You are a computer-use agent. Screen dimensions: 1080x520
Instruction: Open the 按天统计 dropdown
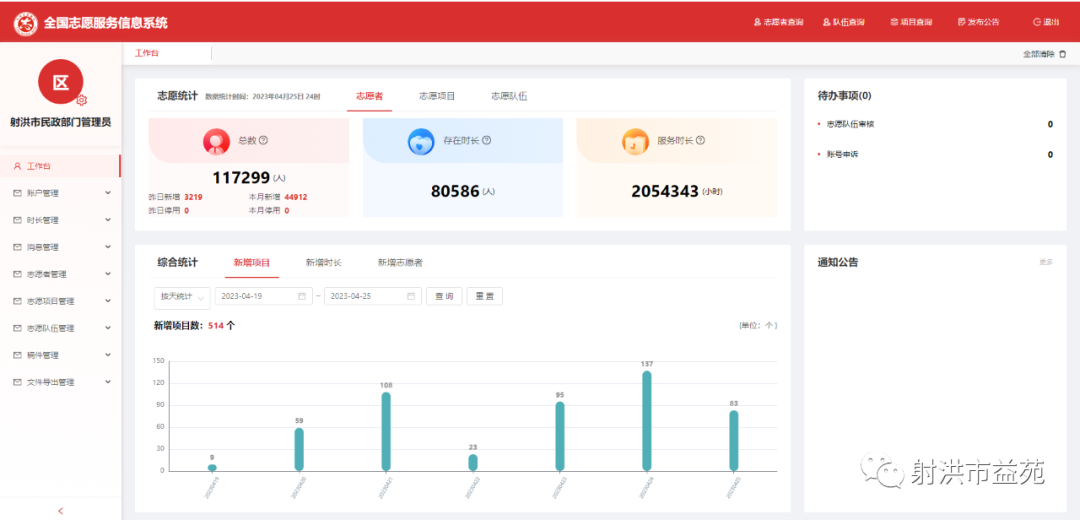[x=182, y=297]
